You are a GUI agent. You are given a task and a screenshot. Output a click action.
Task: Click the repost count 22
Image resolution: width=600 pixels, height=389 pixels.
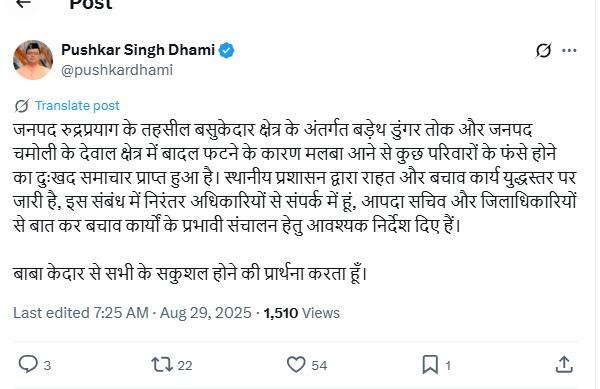pyautogui.click(x=185, y=366)
